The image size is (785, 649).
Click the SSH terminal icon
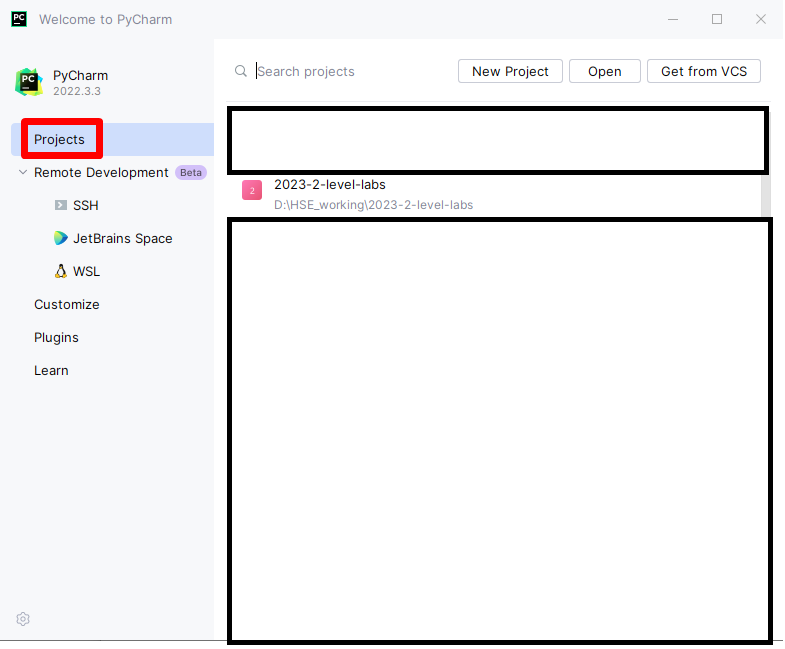[61, 205]
